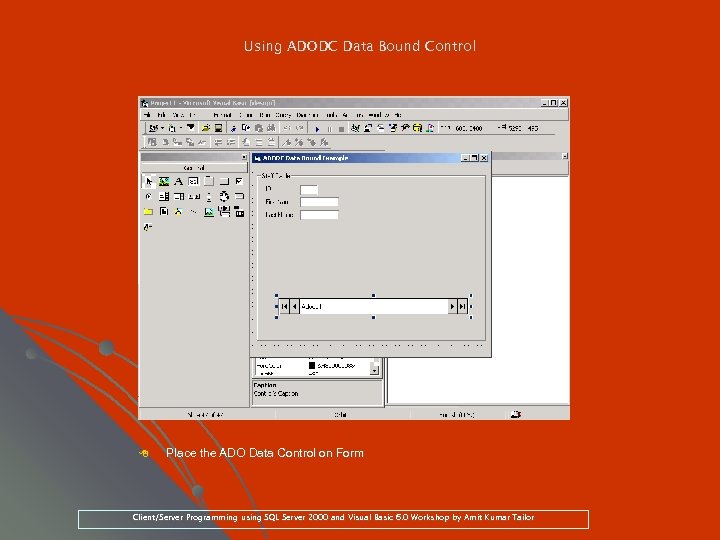The height and width of the screenshot is (540, 720).
Task: Click the First Name text box
Action: 319,202
